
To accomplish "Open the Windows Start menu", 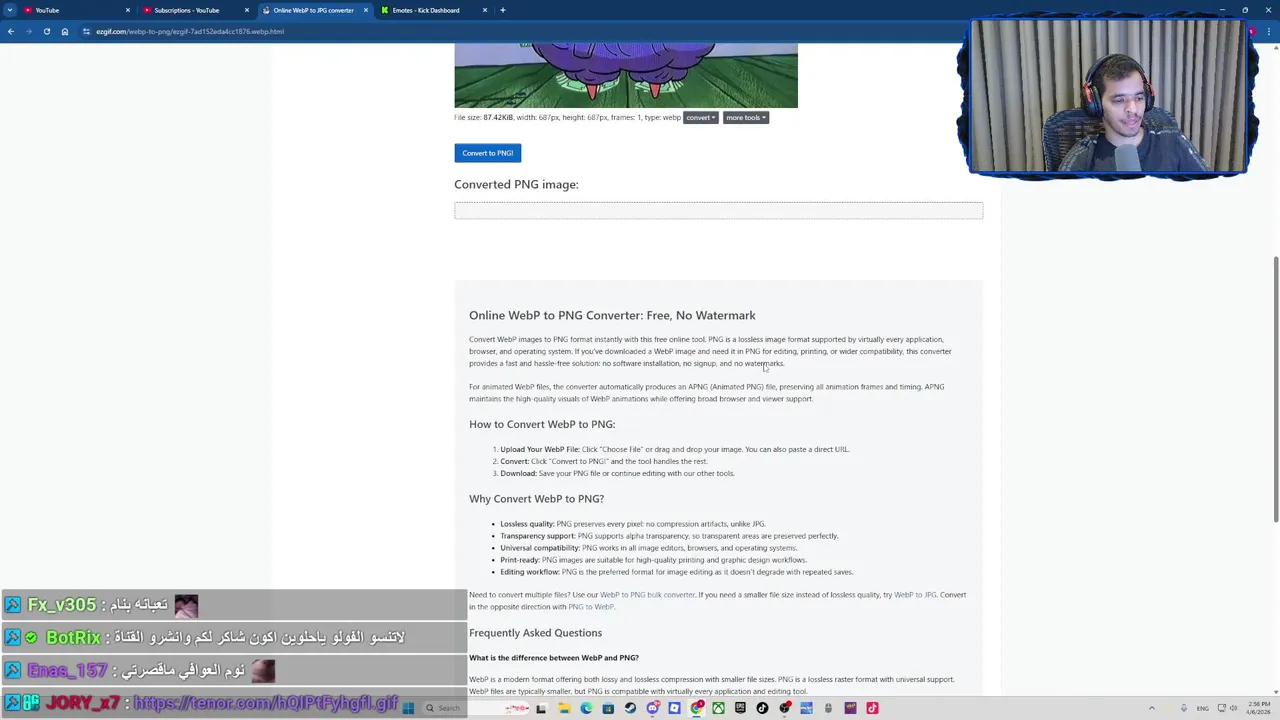I will click(408, 708).
